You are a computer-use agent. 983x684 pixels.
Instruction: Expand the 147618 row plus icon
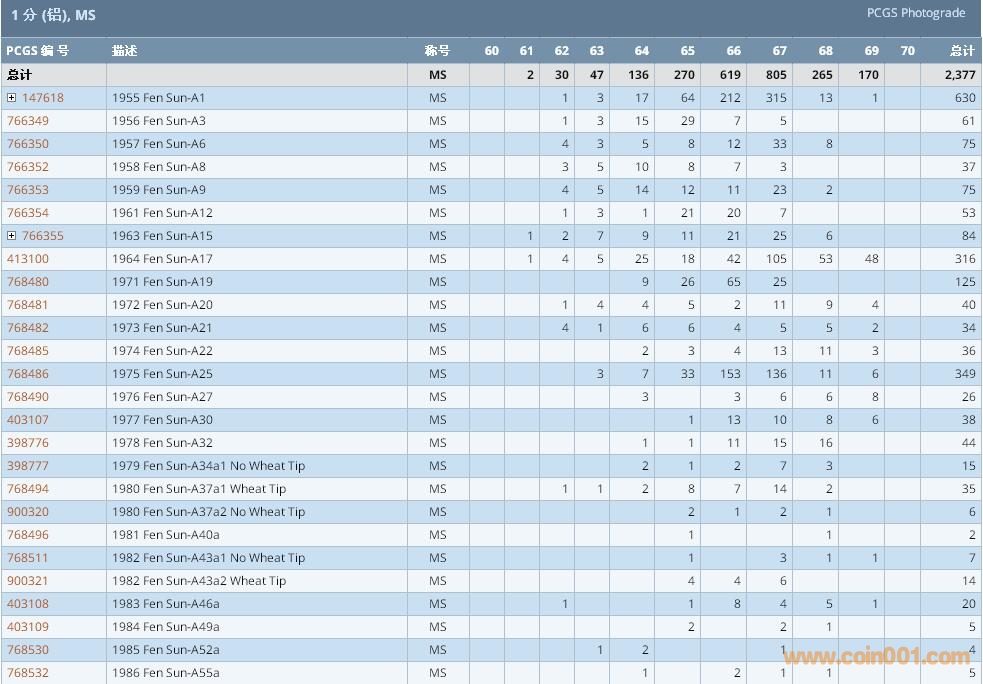coord(12,98)
